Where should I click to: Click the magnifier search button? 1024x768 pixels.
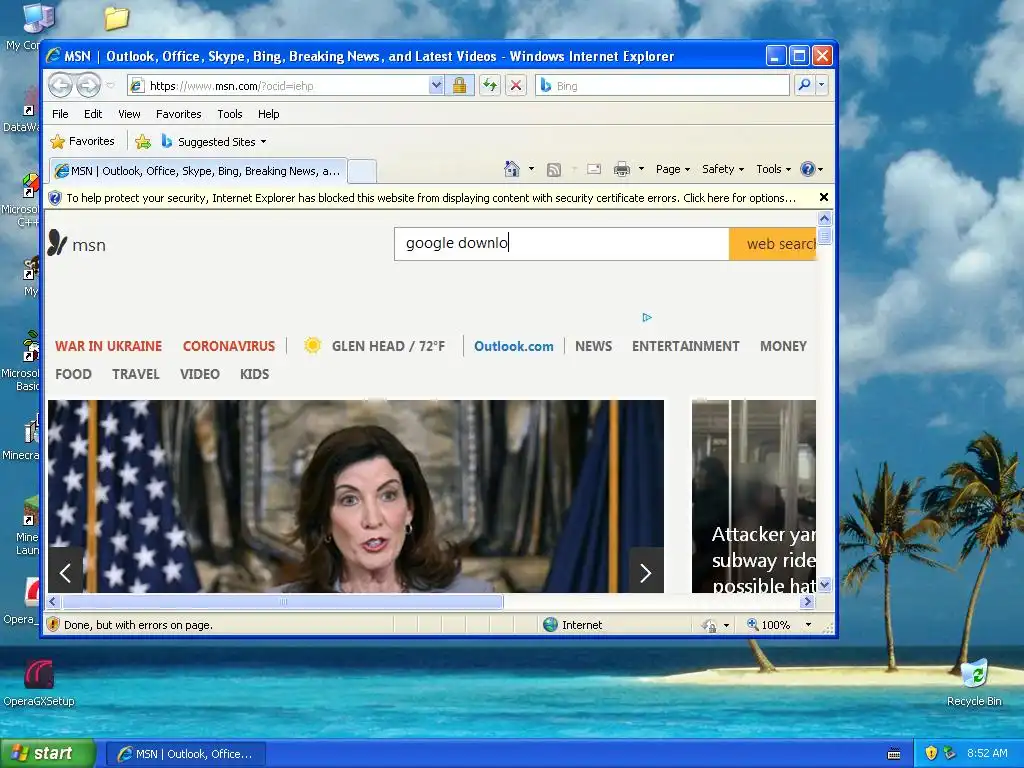coord(804,86)
